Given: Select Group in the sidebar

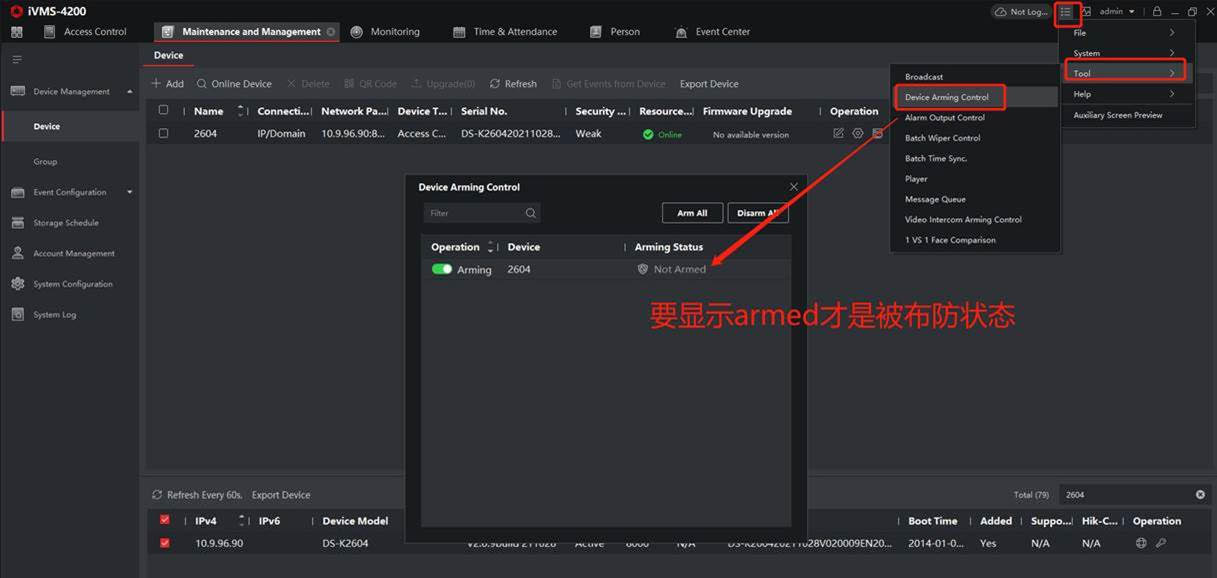Looking at the screenshot, I should click(45, 161).
